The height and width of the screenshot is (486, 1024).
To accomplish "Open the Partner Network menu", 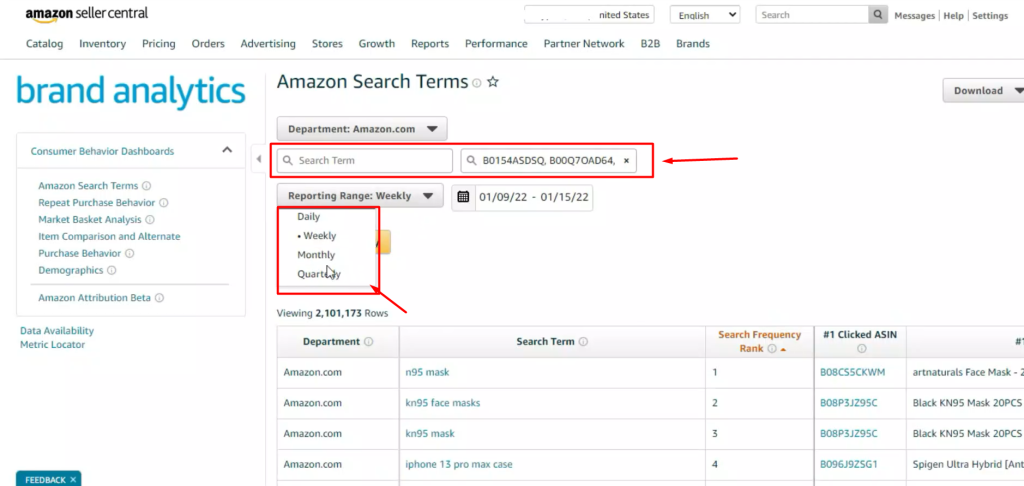I will pyautogui.click(x=584, y=44).
